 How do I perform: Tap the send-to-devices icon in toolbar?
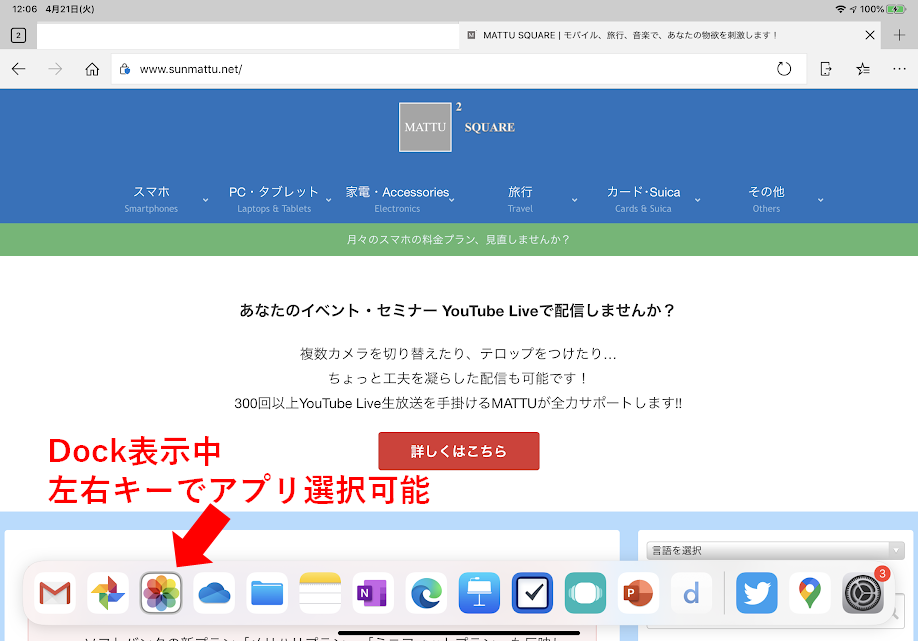tap(826, 69)
